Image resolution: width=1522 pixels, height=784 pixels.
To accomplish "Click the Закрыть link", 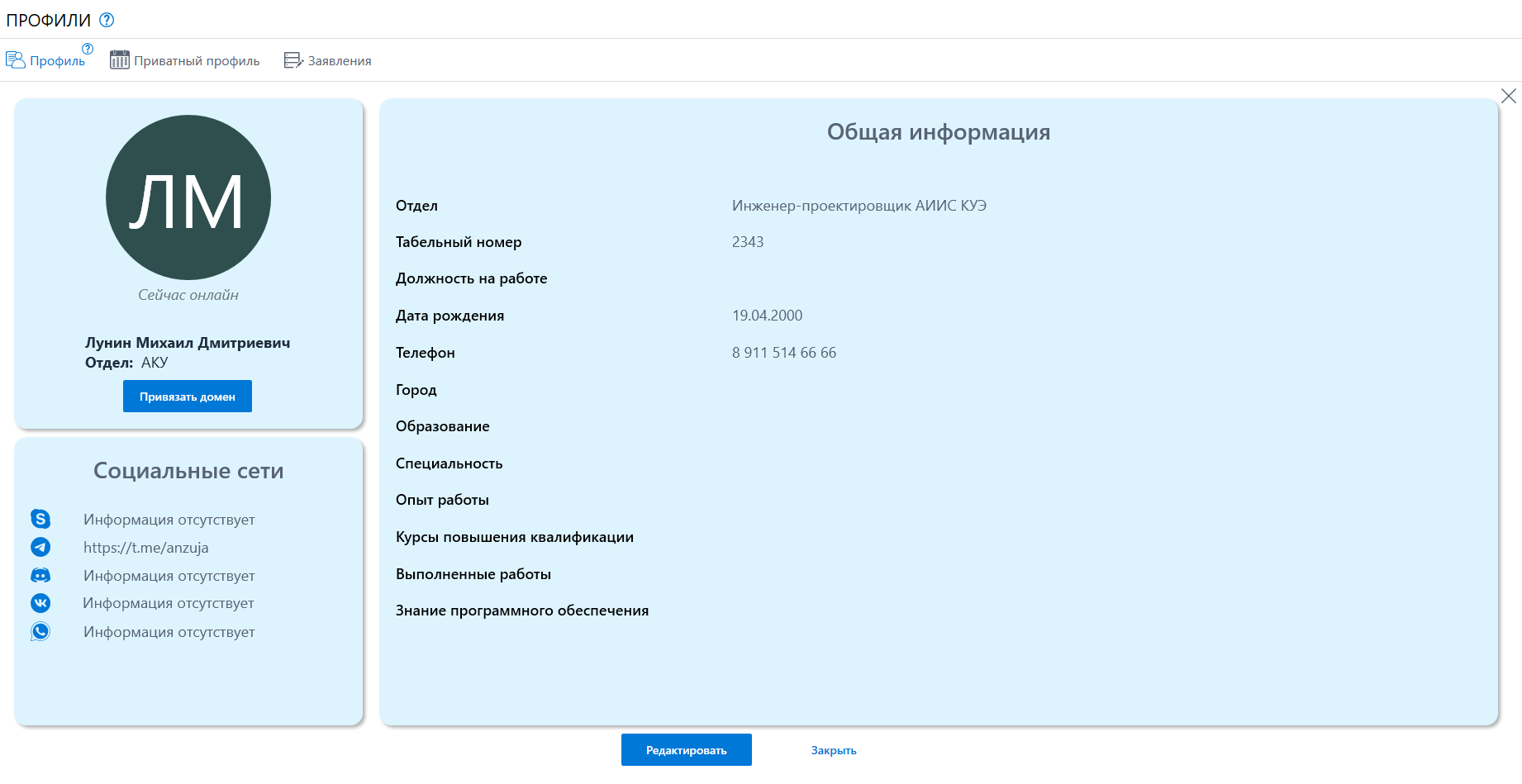I will tap(834, 750).
